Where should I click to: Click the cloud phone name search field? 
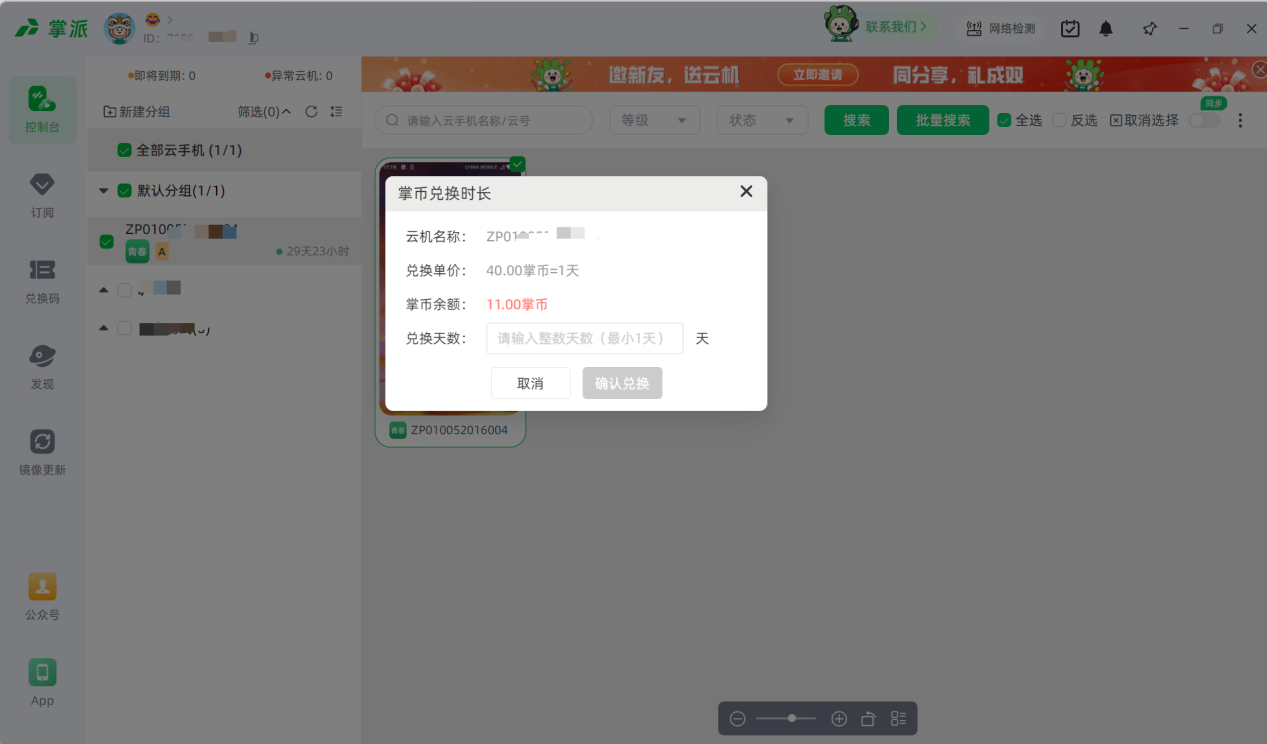click(484, 120)
